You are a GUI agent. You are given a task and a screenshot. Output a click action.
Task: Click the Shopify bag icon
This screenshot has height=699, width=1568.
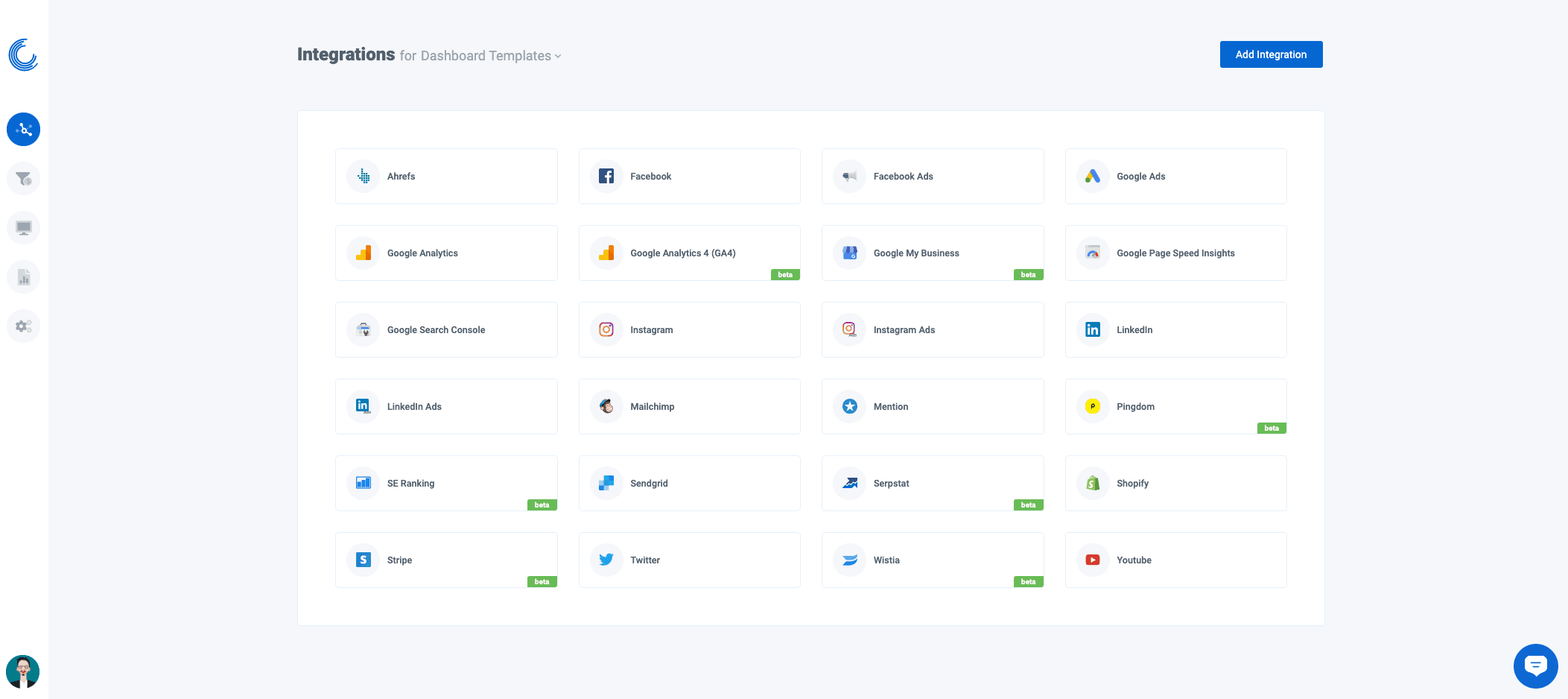(1093, 484)
